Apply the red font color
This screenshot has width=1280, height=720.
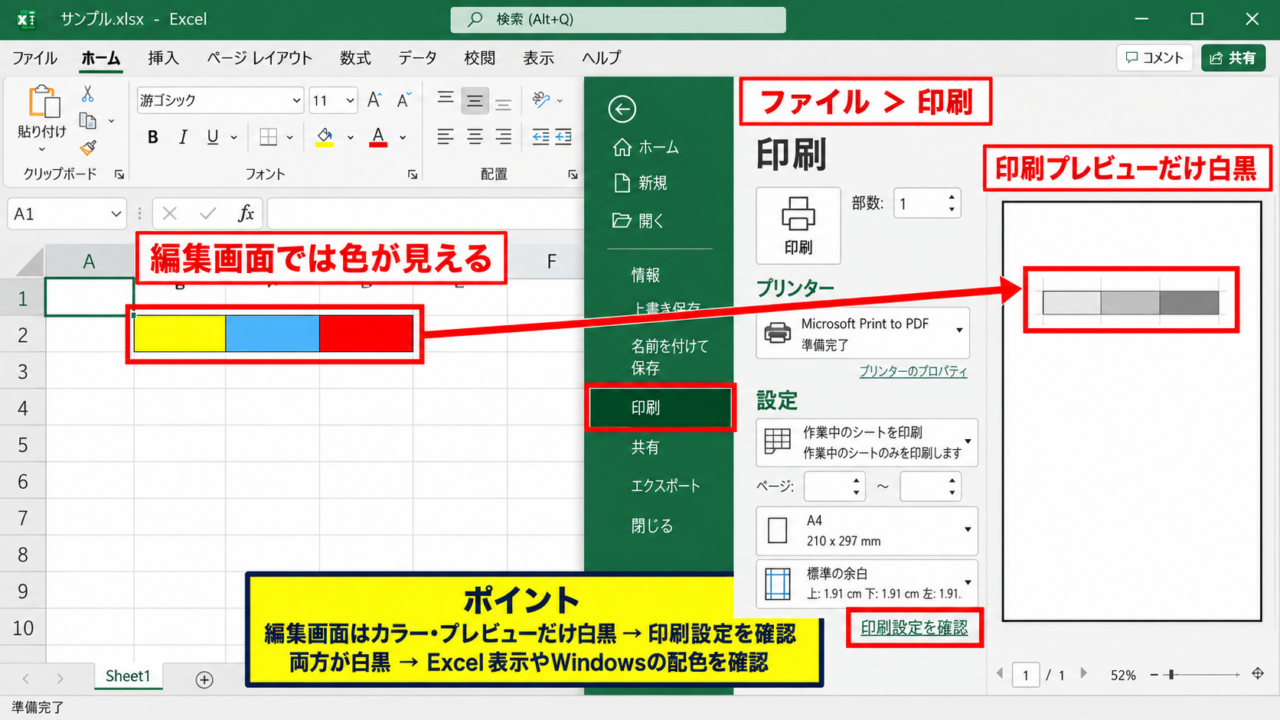[x=378, y=137]
